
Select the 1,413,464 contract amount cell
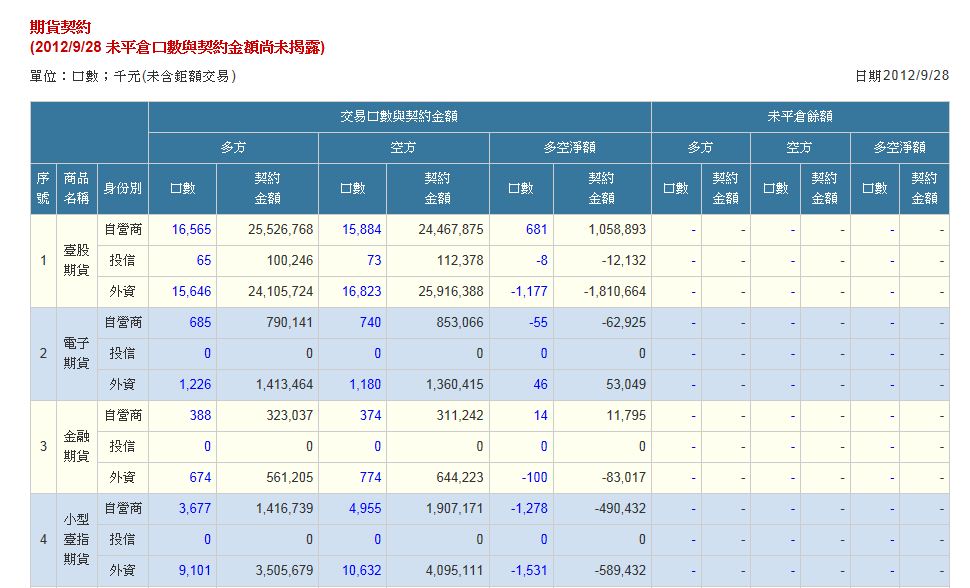click(267, 384)
